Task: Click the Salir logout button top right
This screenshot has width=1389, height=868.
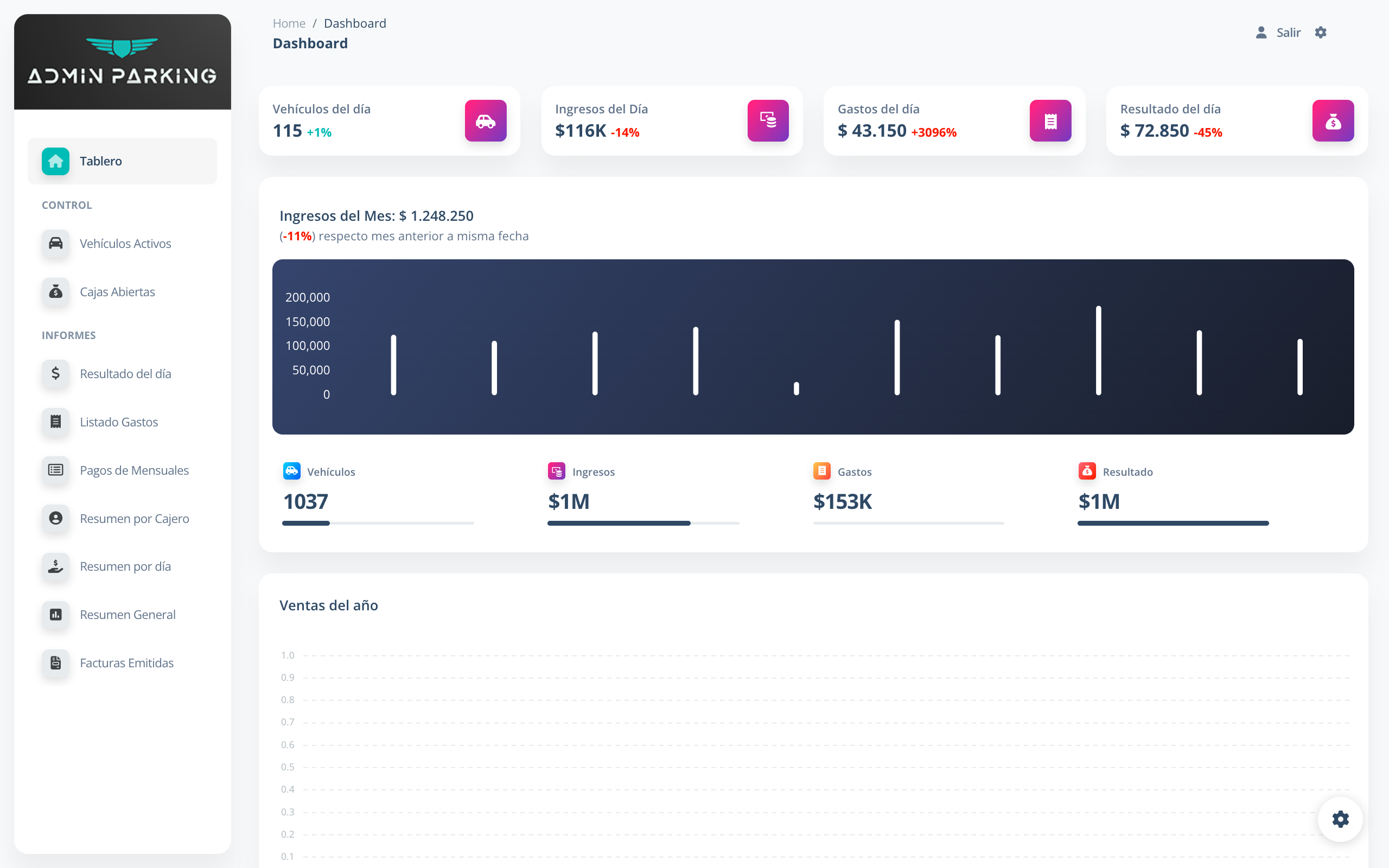Action: (1285, 32)
